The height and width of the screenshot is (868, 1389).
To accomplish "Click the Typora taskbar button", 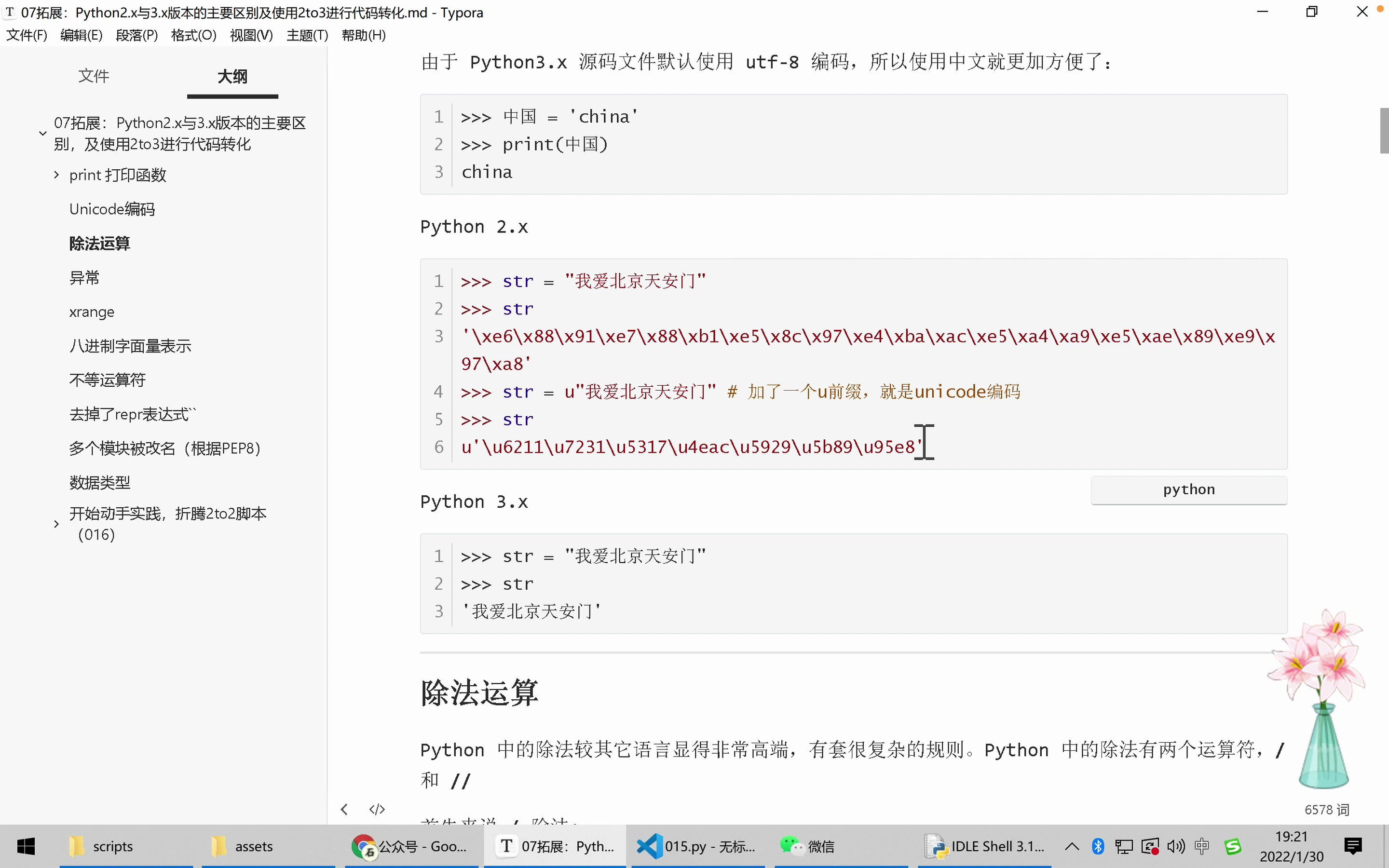I will [x=555, y=846].
